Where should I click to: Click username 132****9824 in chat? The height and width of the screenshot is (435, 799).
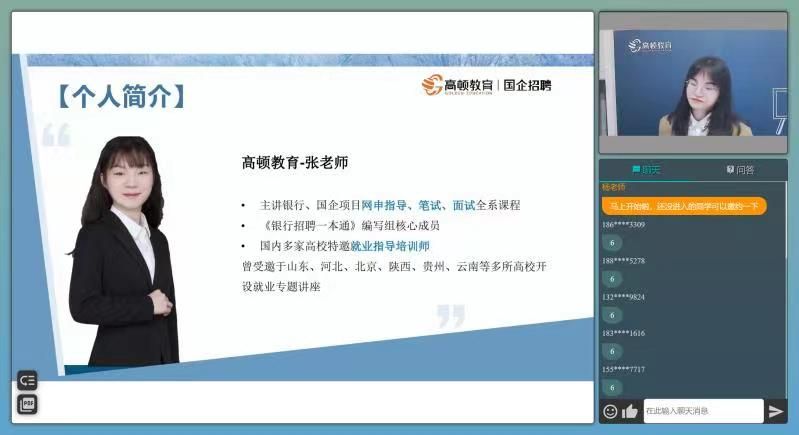click(x=623, y=297)
